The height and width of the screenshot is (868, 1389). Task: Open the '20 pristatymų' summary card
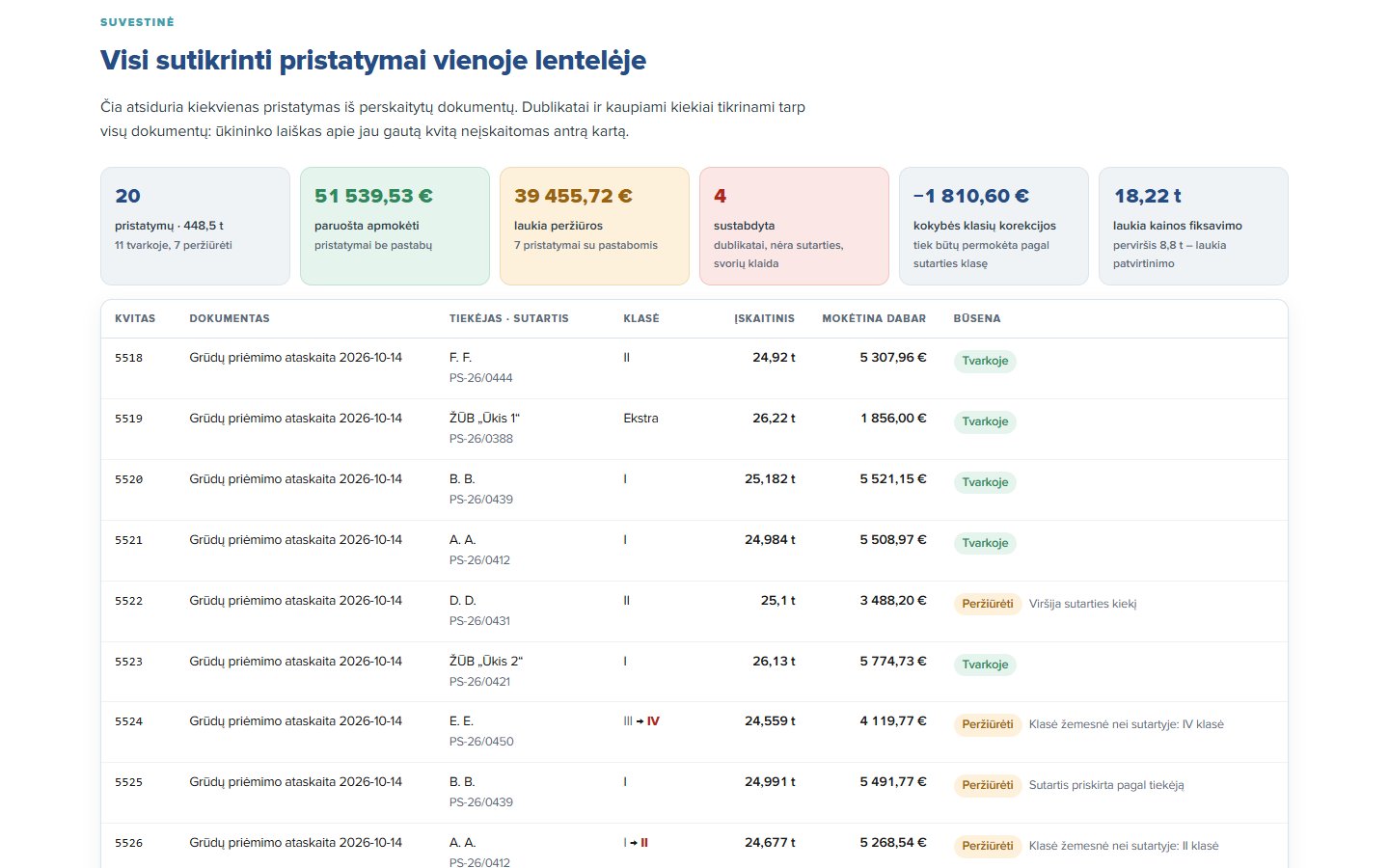tap(195, 227)
